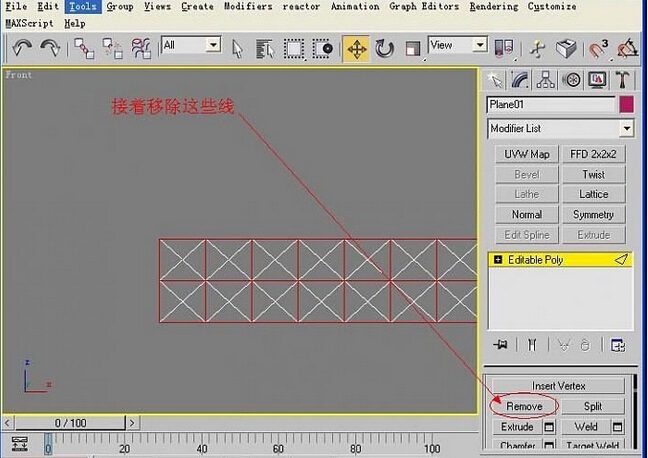The width and height of the screenshot is (648, 458).
Task: Apply the Twist modifier button
Action: click(593, 174)
